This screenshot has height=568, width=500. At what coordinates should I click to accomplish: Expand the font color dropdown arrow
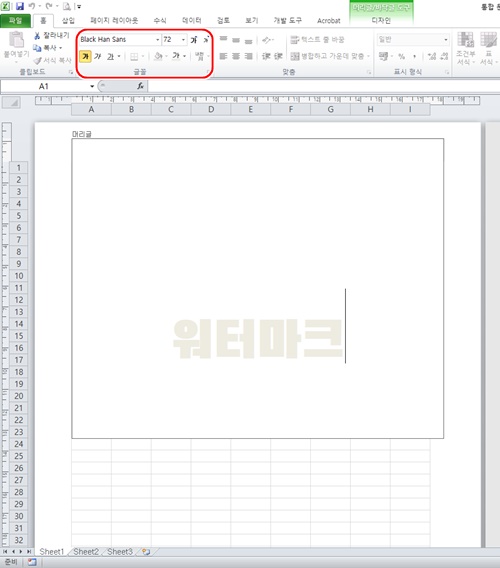185,56
